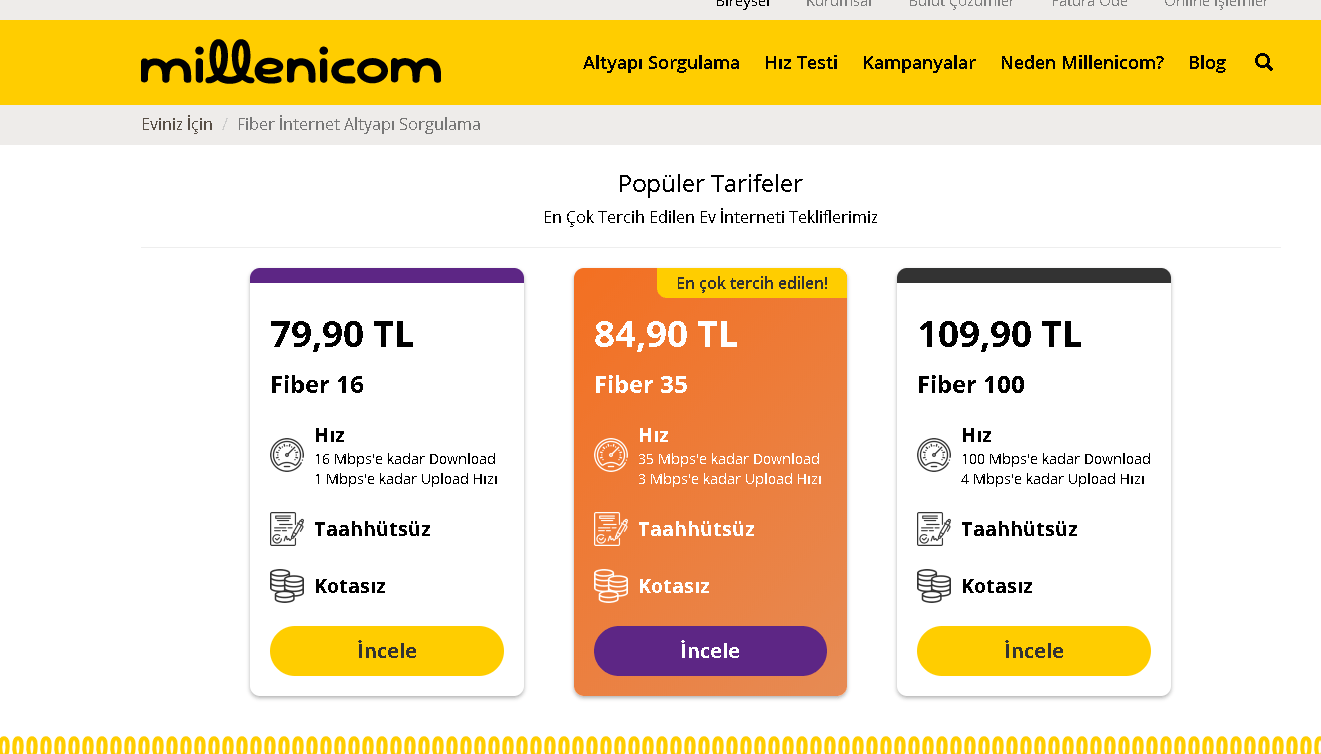Click Fiber 100 speedometer icon

[x=934, y=455]
